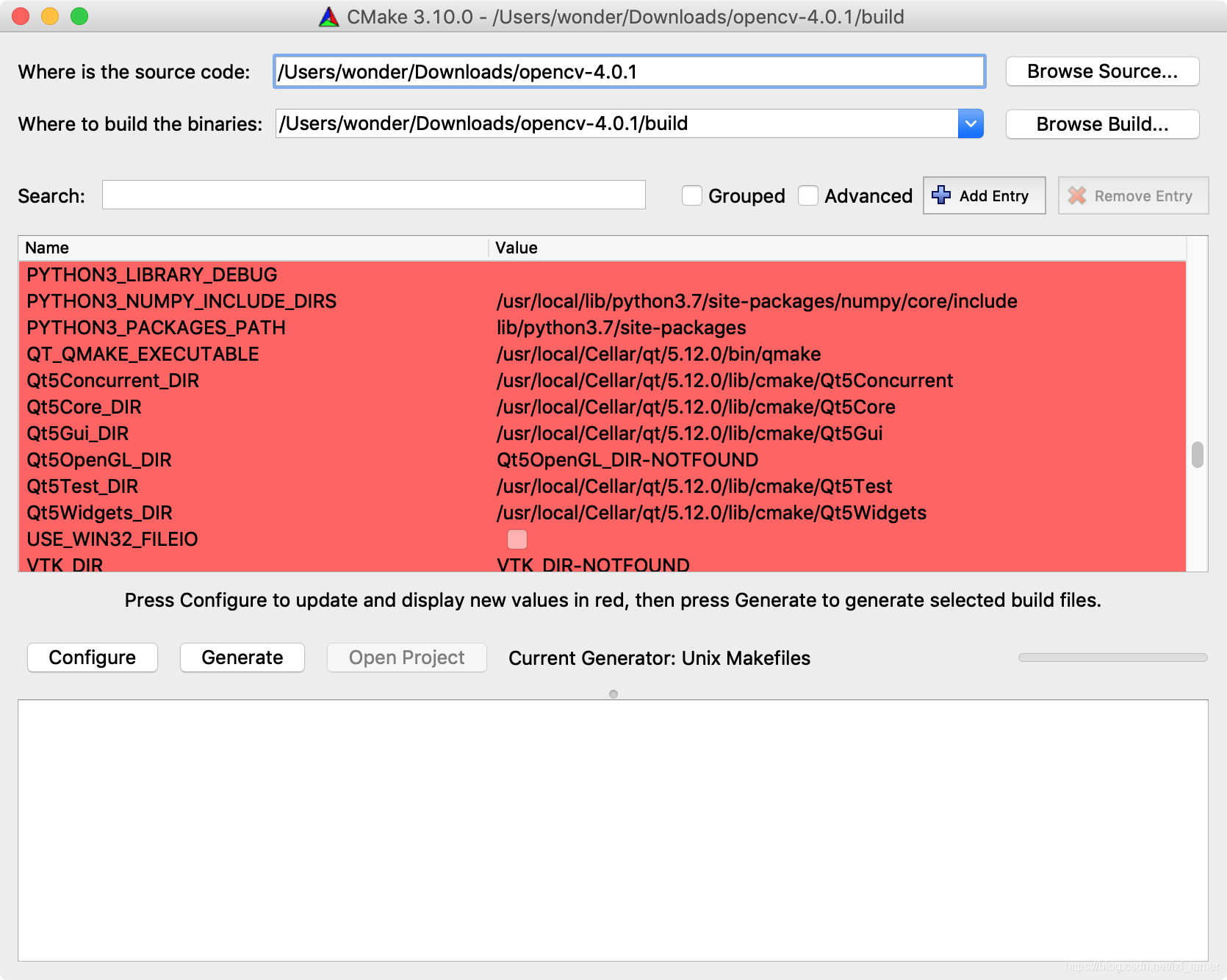Click the yellow minimize window button
The height and width of the screenshot is (980, 1227).
[x=50, y=16]
